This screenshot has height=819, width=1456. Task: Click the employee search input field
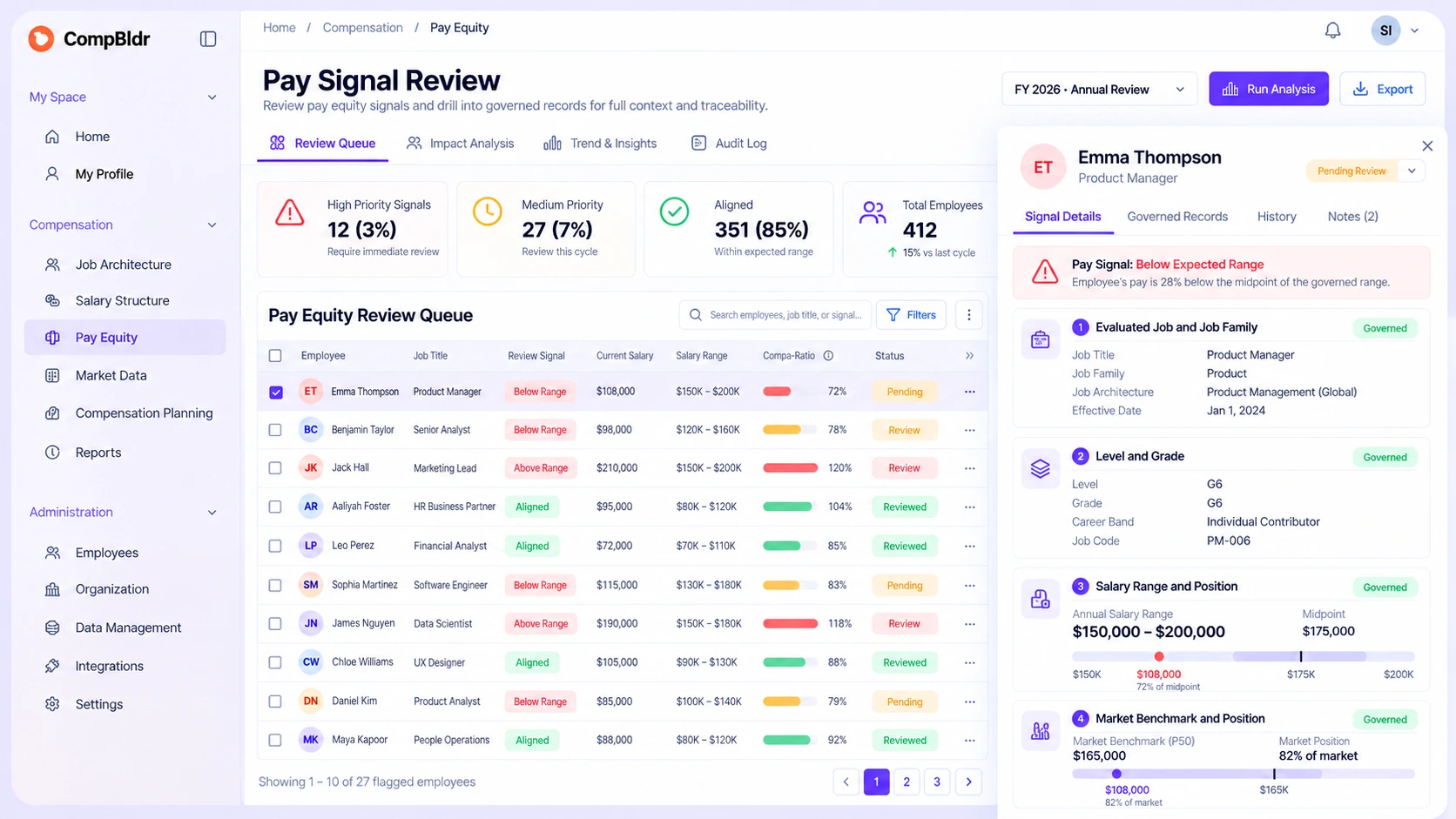click(x=775, y=315)
